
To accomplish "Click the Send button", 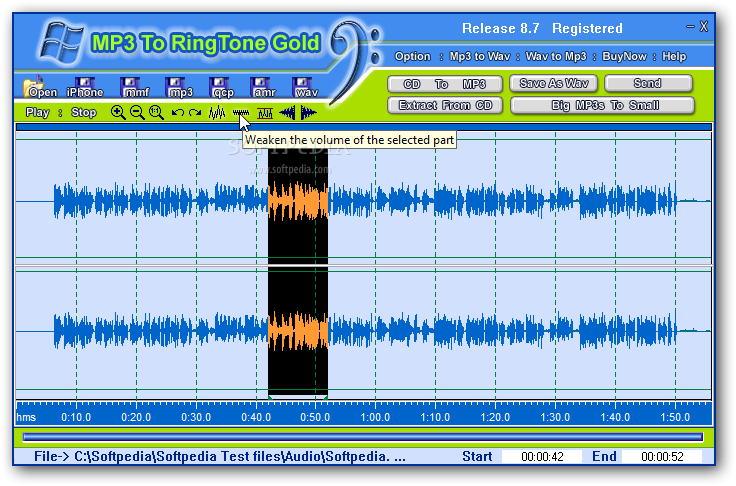I will [x=648, y=84].
